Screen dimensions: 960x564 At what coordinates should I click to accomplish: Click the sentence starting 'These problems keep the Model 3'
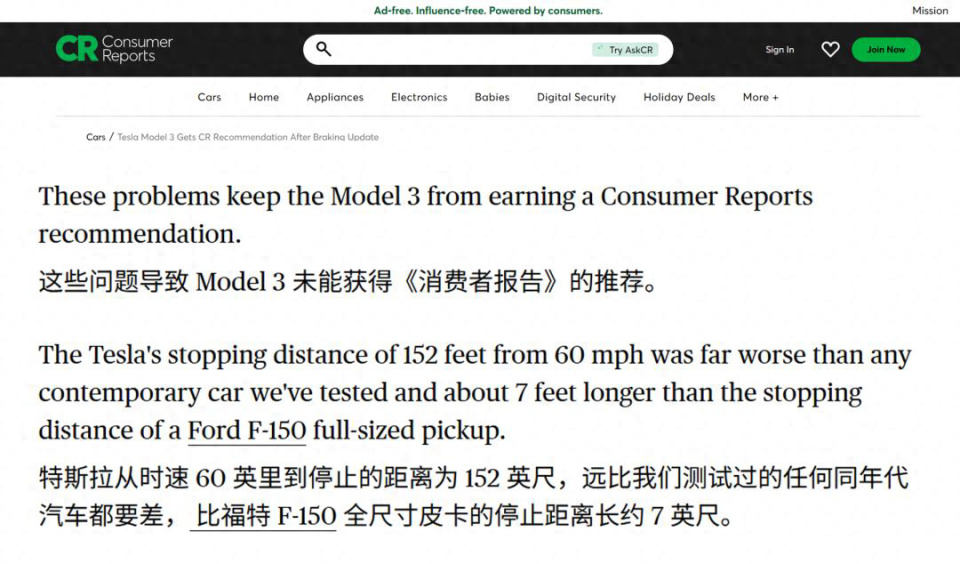click(426, 215)
